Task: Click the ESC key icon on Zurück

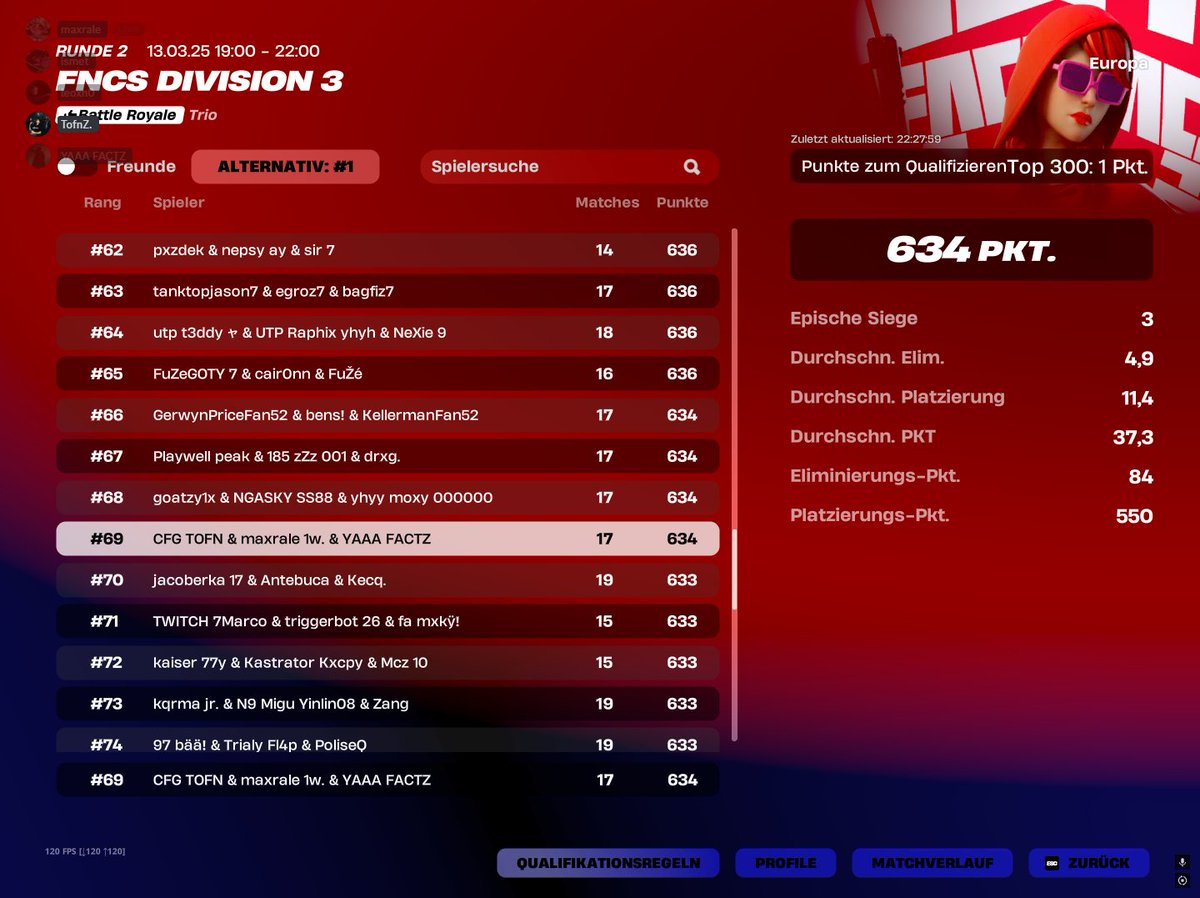Action: pos(1052,863)
